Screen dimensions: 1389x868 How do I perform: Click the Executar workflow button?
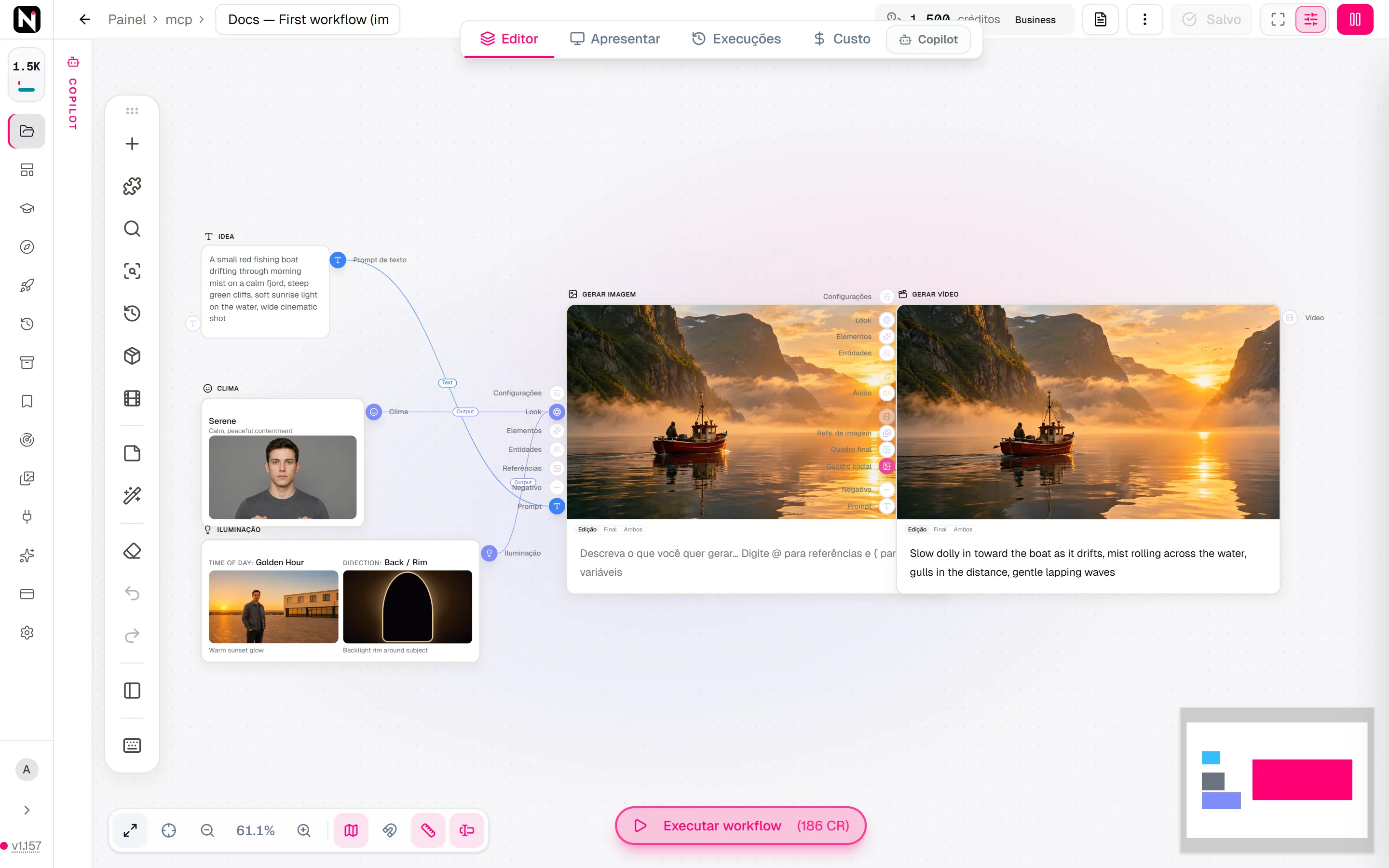coord(740,826)
